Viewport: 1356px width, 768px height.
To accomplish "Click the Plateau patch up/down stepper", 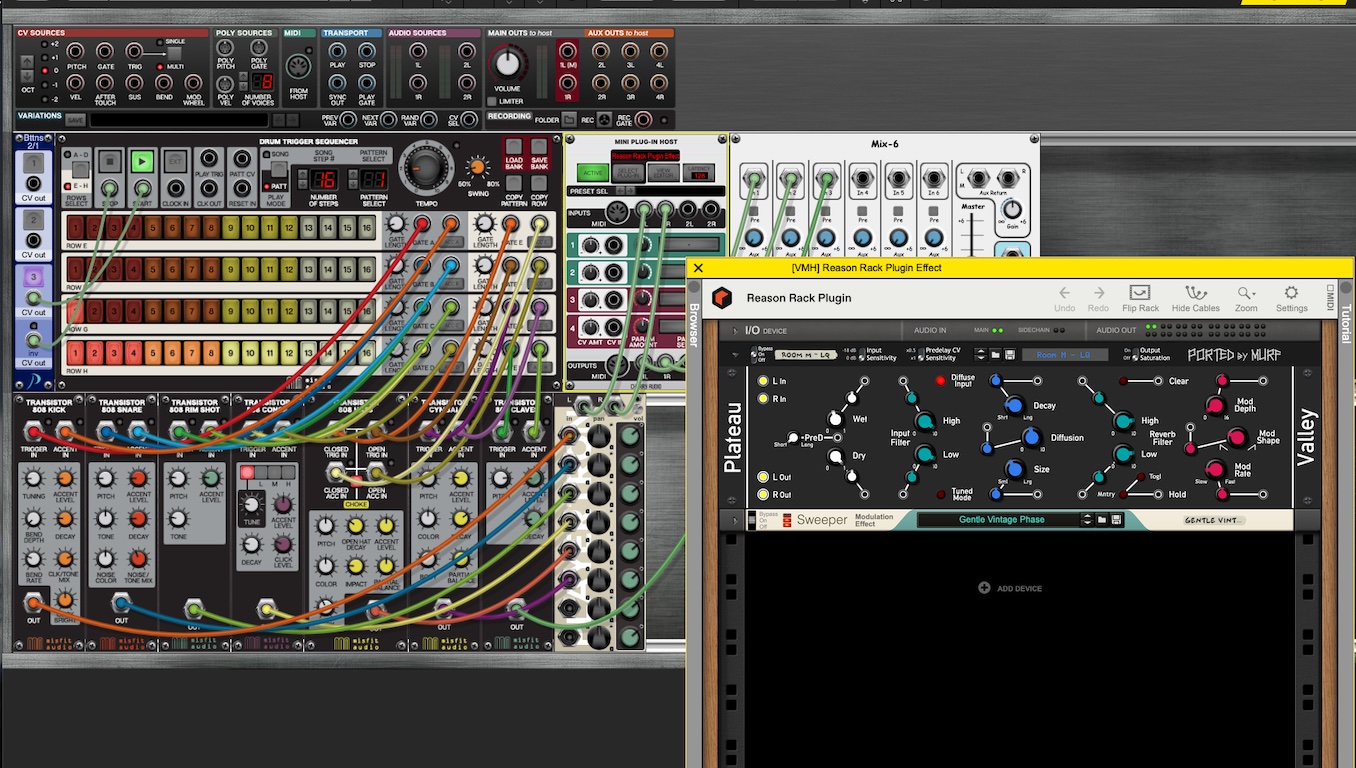I will tap(981, 354).
